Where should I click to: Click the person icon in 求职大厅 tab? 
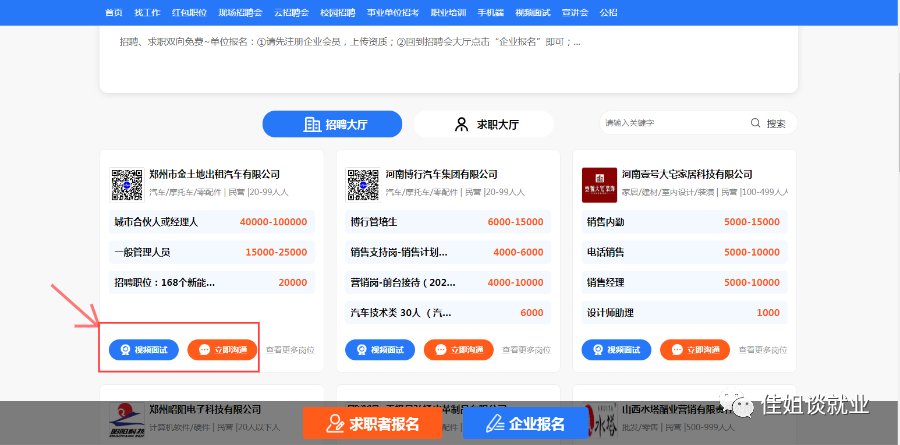(x=461, y=125)
